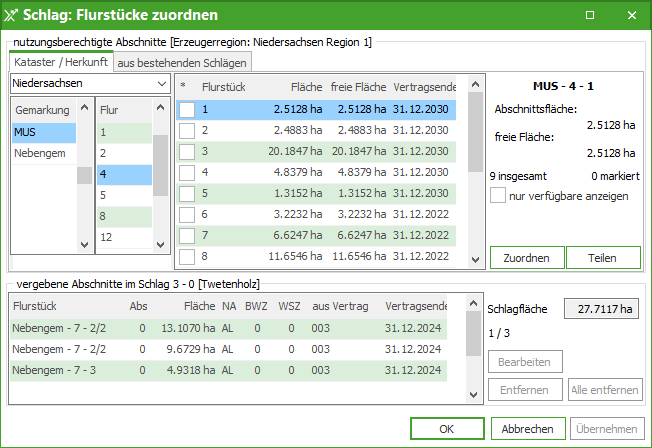This screenshot has width=652, height=448.
Task: Tick checkbox for Flurstück 3
Action: click(187, 151)
